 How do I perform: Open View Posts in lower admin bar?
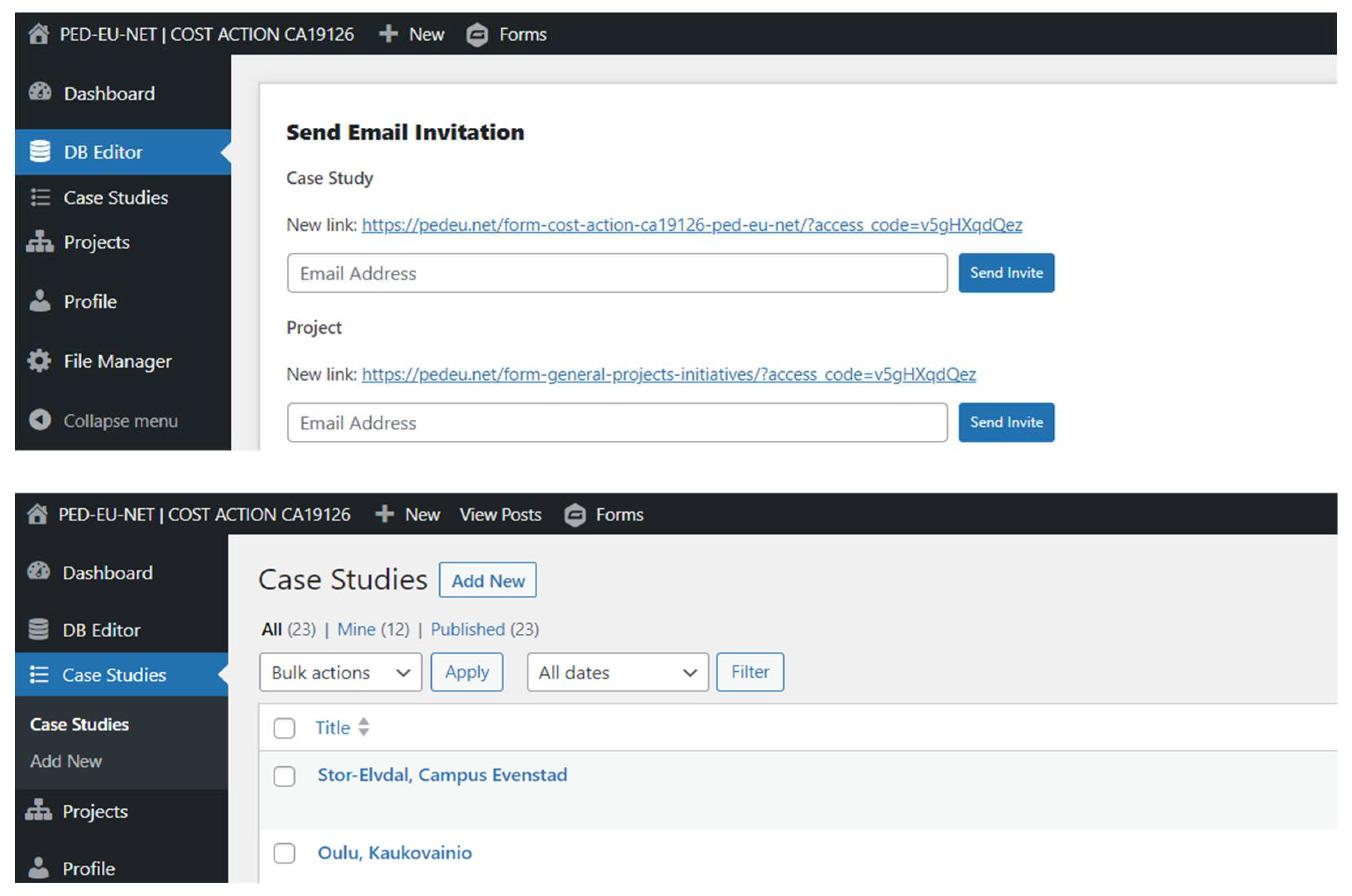pyautogui.click(x=500, y=515)
